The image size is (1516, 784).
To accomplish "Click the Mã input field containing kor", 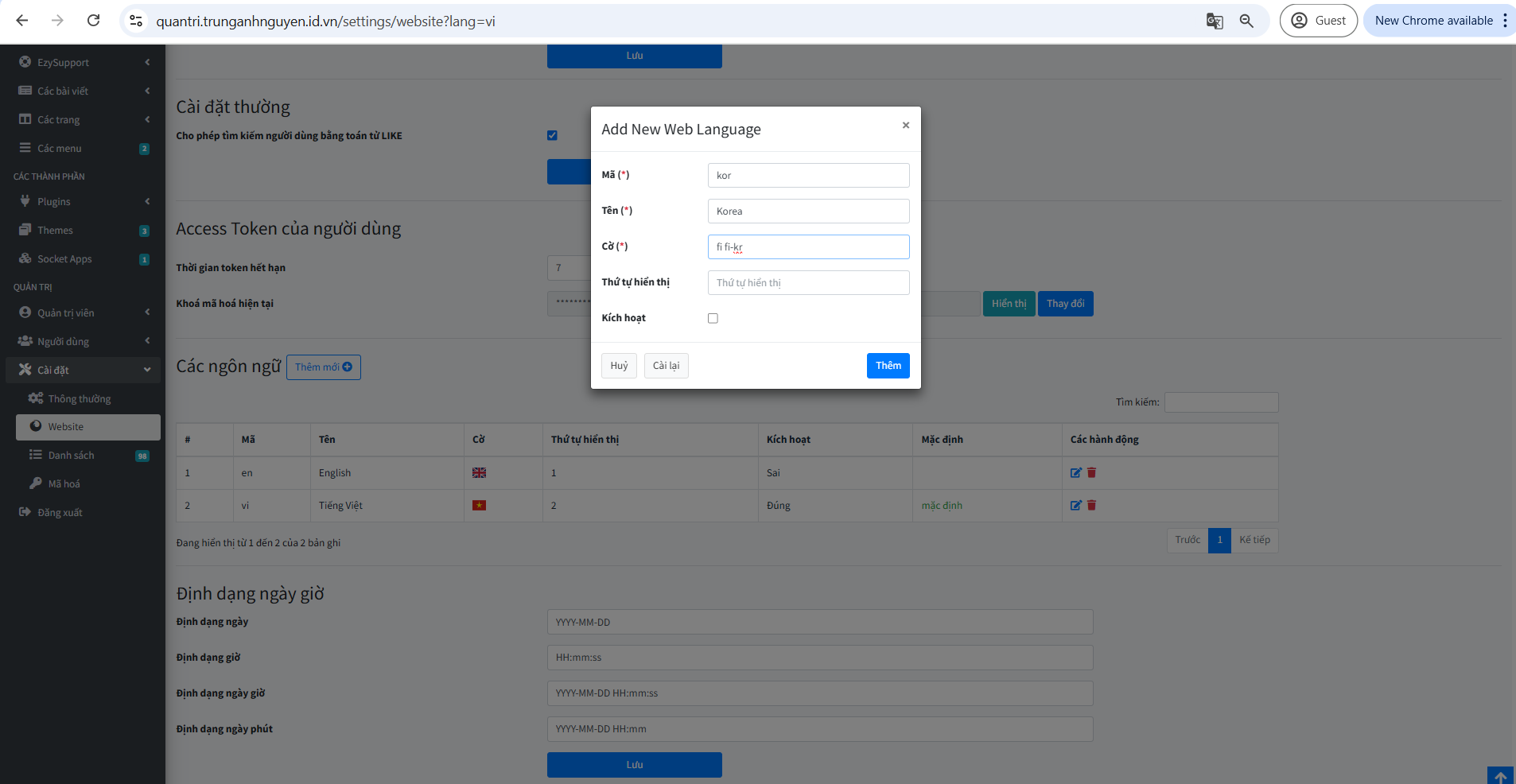I will click(809, 176).
